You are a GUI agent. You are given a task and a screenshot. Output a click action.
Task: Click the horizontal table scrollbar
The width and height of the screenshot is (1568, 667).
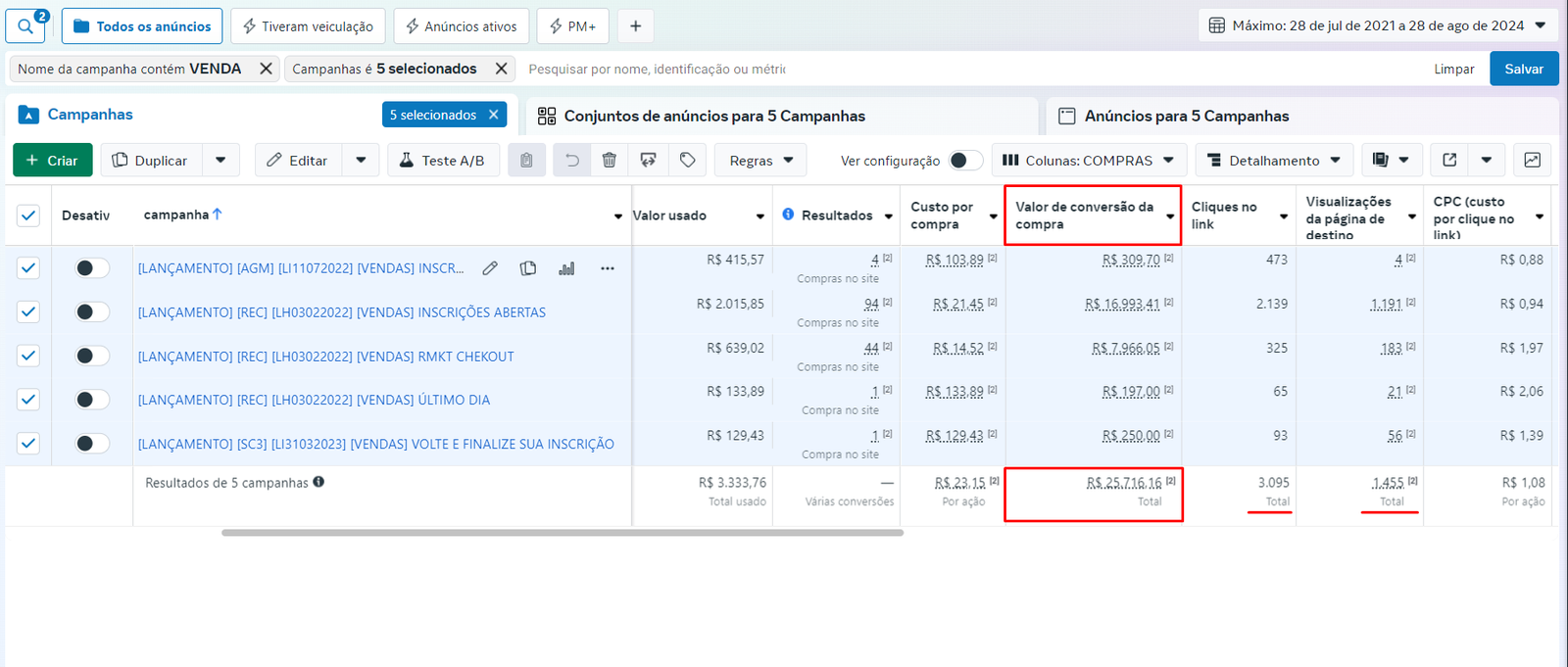point(562,533)
